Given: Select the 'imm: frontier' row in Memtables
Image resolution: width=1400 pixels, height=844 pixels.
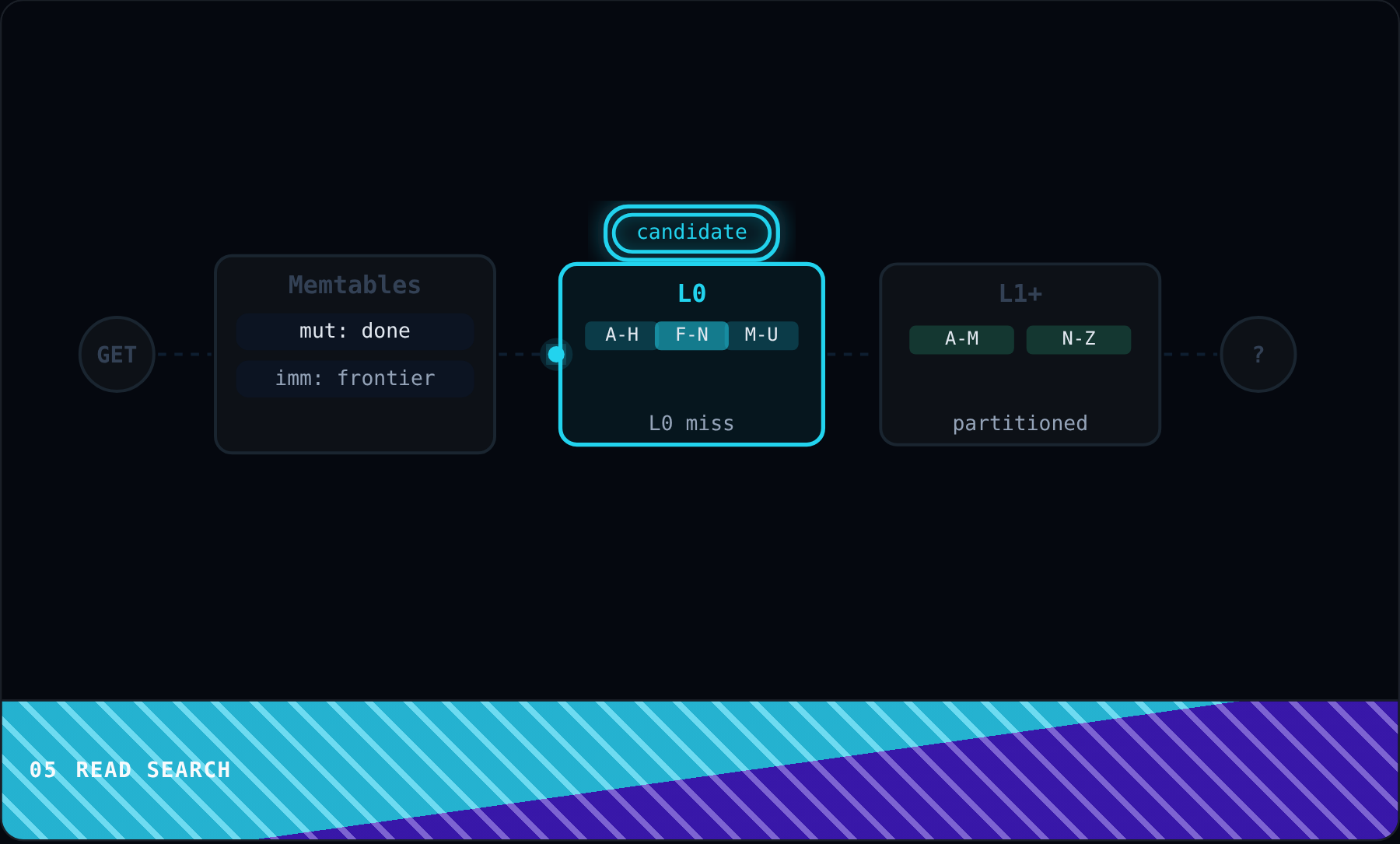Looking at the screenshot, I should (x=355, y=379).
